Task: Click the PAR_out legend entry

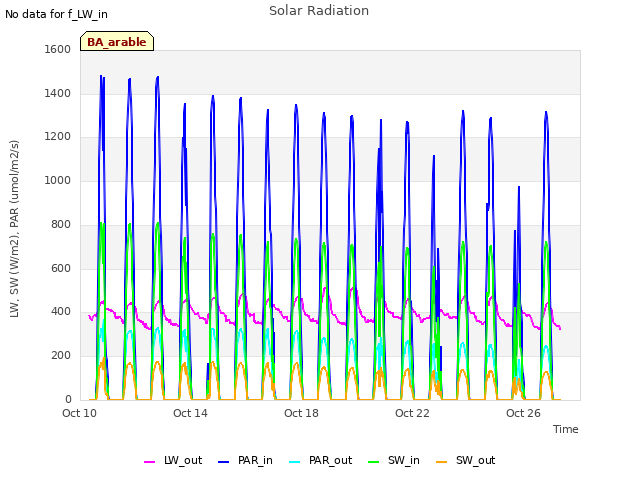Action: [x=321, y=461]
